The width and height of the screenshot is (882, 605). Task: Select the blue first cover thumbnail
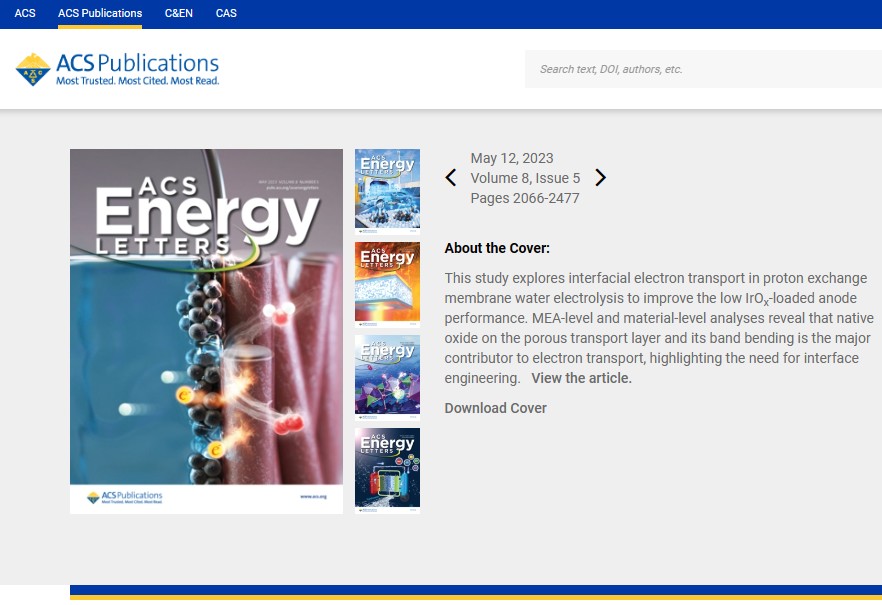[388, 191]
